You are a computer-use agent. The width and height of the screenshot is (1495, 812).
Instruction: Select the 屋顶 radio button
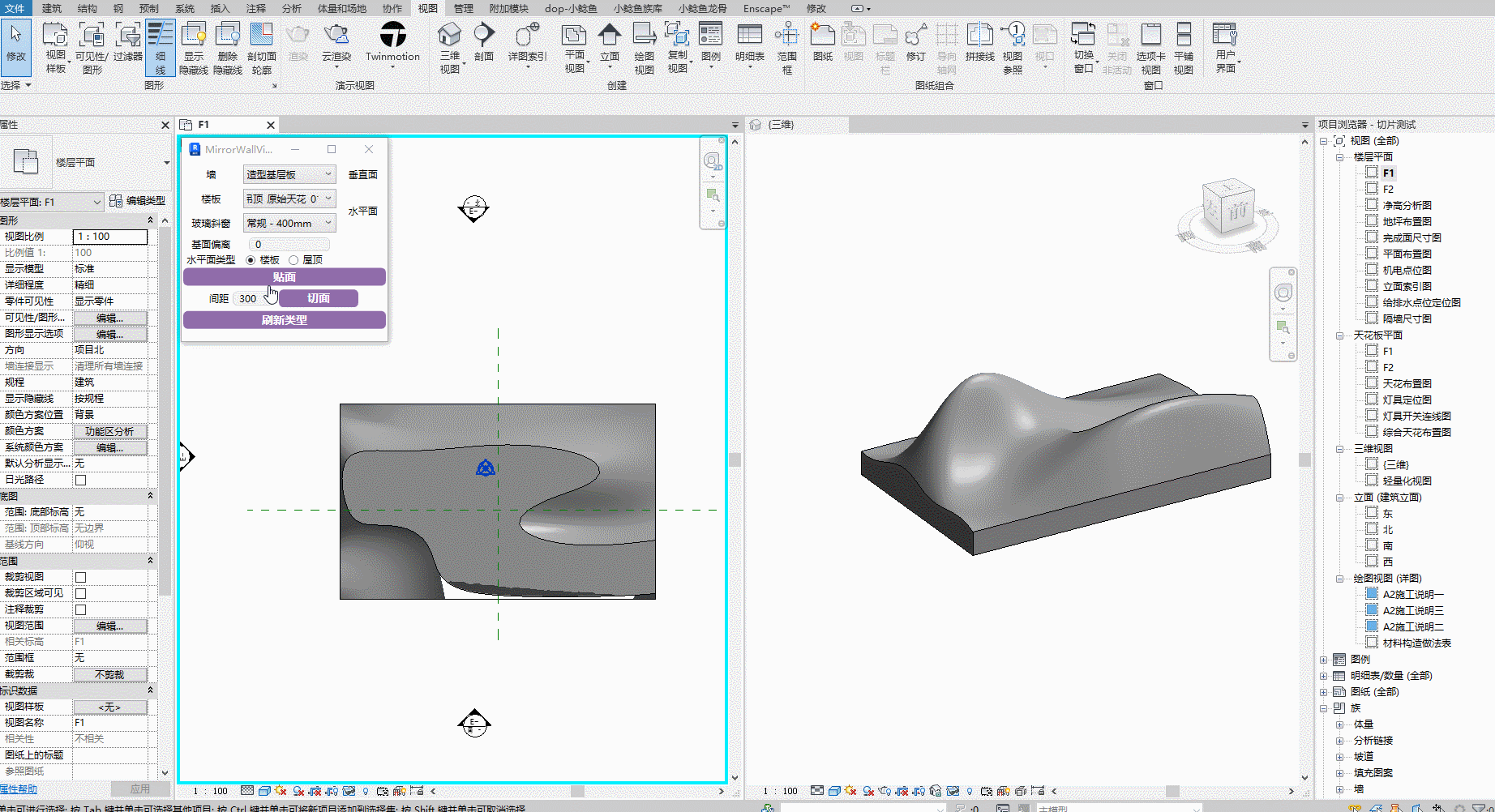293,260
